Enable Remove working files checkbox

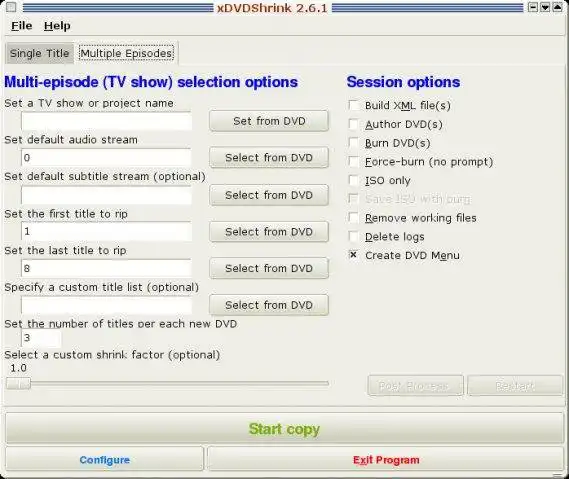coord(353,218)
